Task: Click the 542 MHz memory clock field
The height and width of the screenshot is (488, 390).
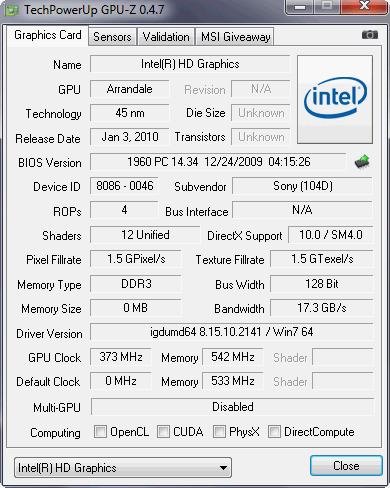Action: click(233, 357)
